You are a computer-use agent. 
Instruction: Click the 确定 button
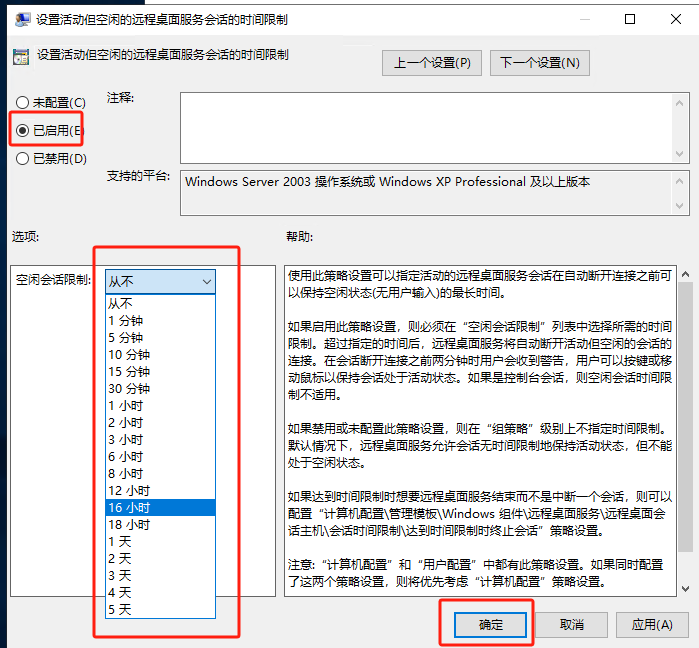click(x=491, y=624)
